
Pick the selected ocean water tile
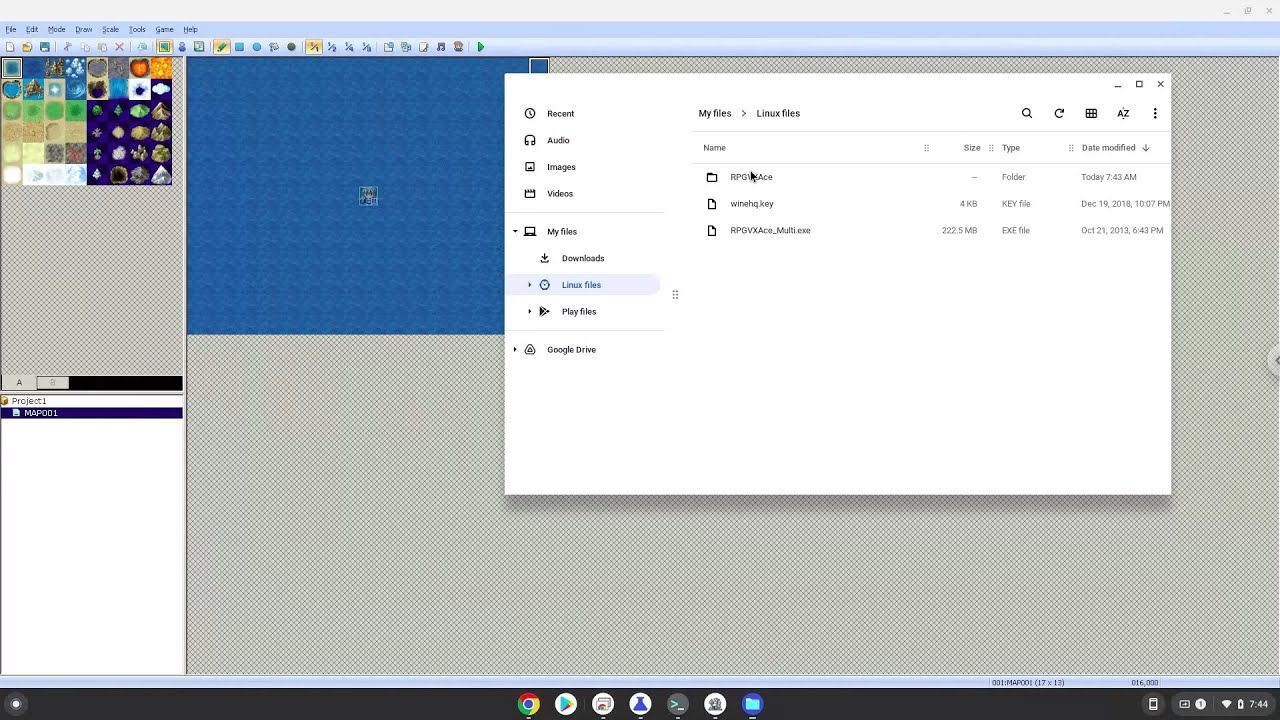coord(12,68)
